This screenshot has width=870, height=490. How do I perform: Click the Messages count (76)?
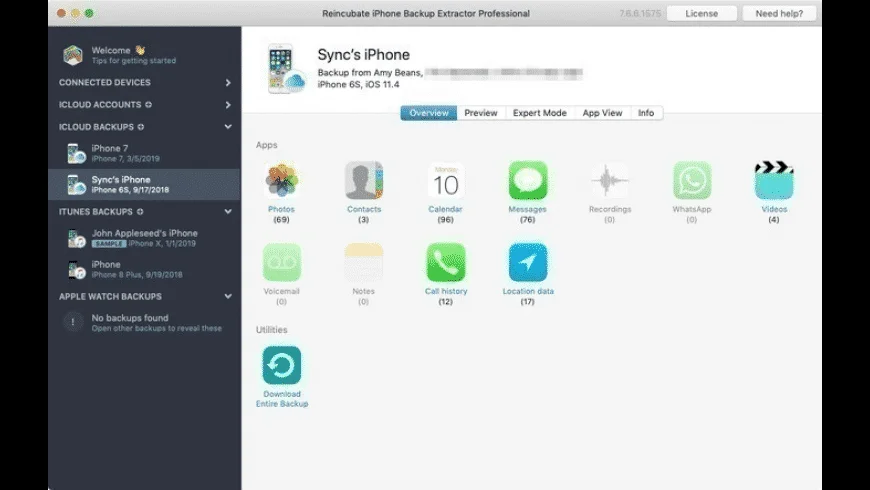tap(528, 220)
